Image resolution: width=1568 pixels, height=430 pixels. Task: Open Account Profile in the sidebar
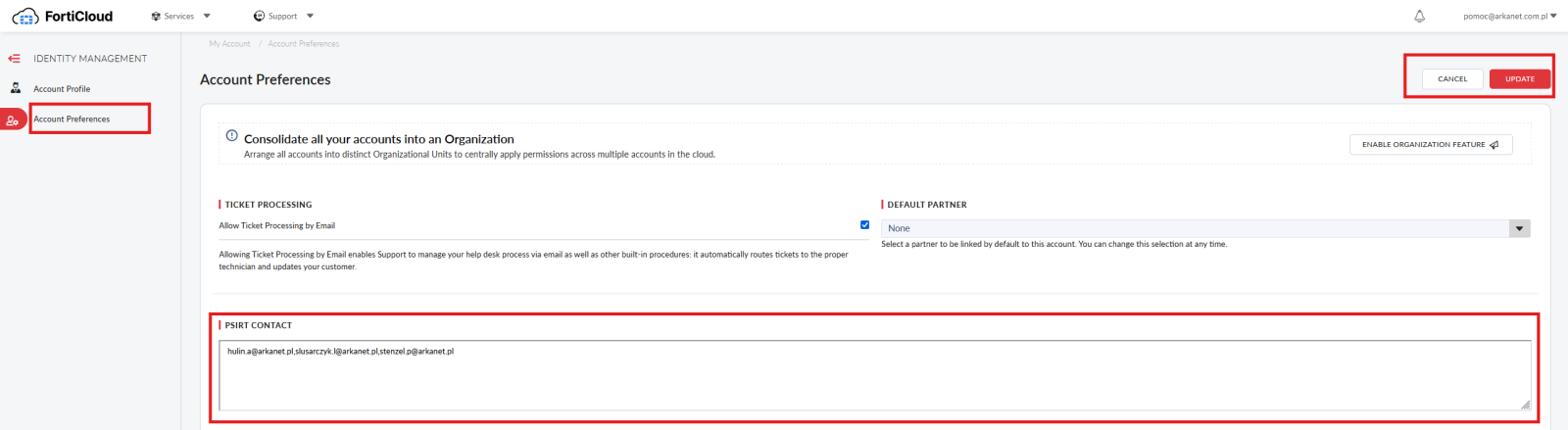tap(62, 89)
